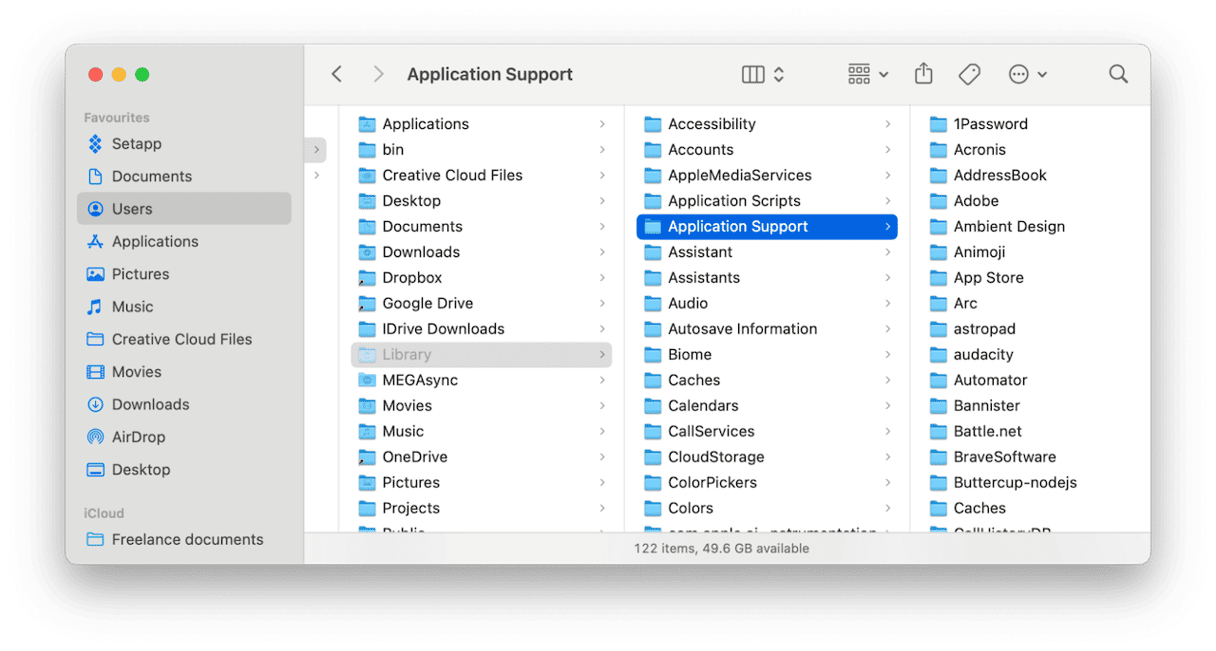Open Finder search magnifier
The image size is (1216, 651).
click(1118, 74)
